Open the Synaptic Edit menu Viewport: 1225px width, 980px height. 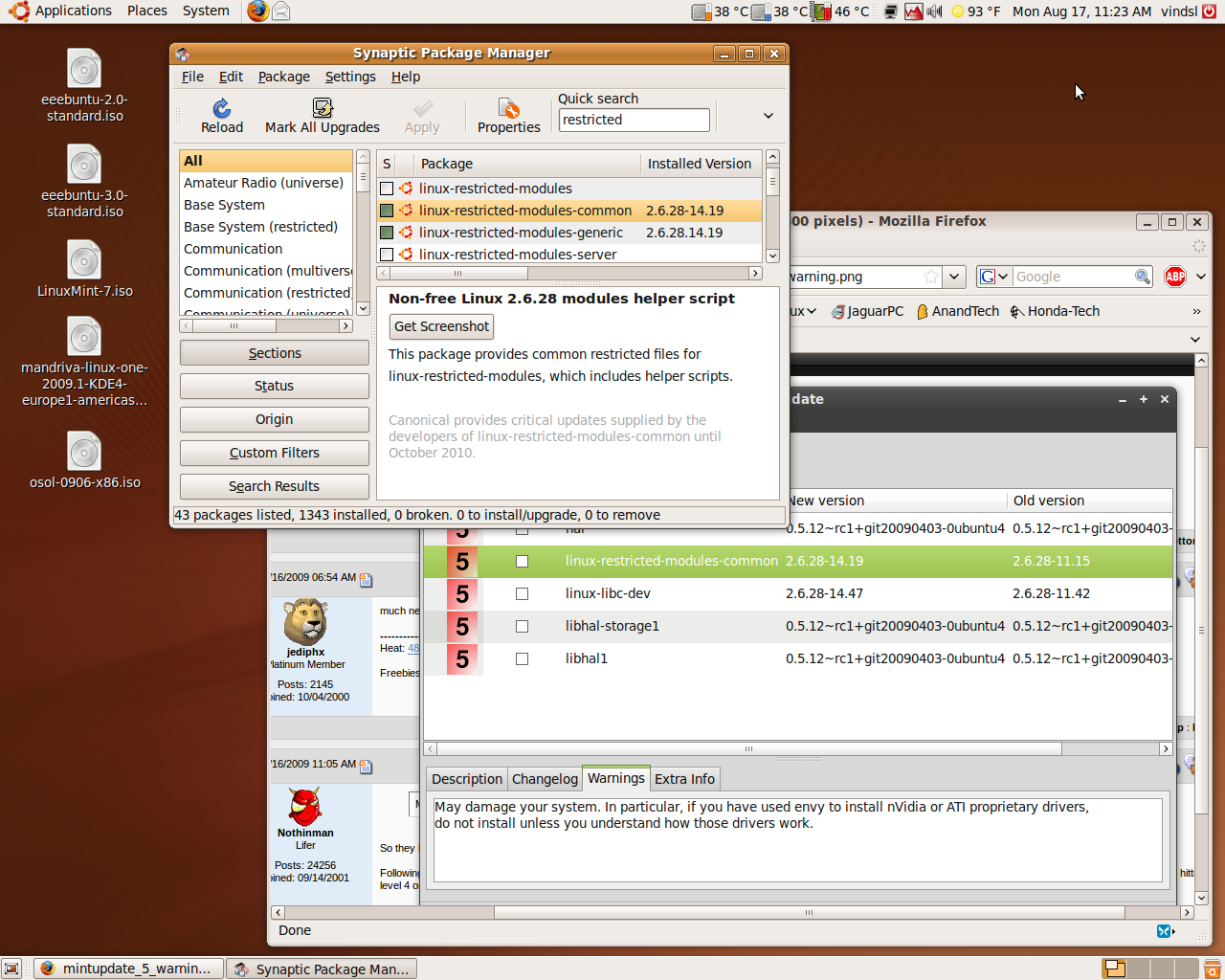tap(231, 77)
